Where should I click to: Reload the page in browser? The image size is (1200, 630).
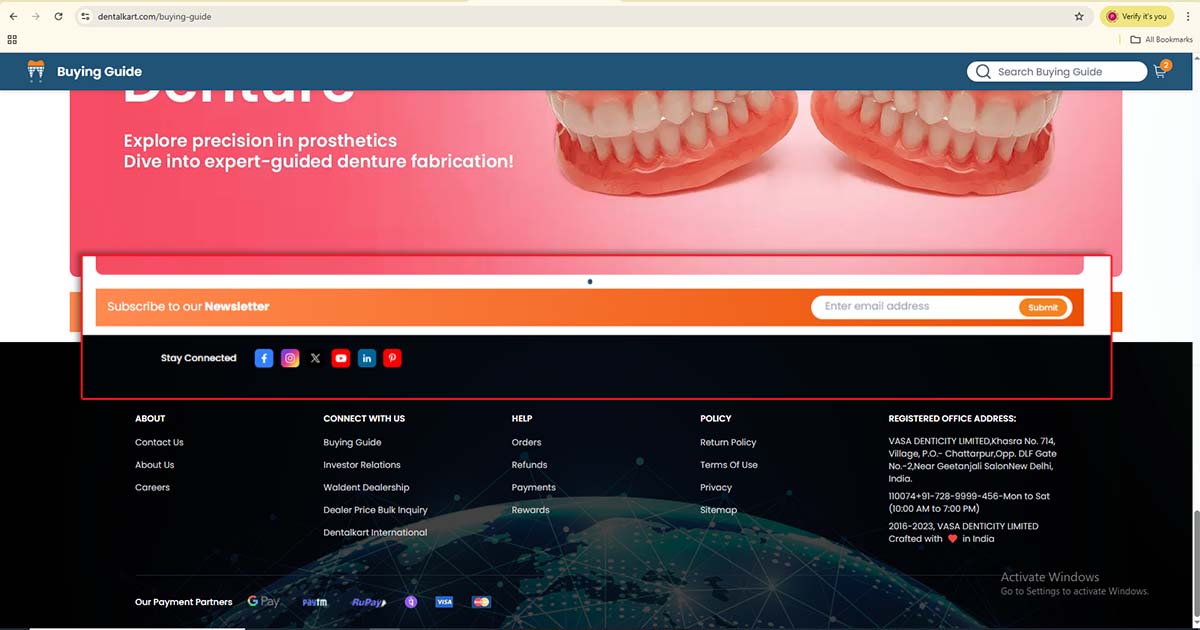(58, 17)
